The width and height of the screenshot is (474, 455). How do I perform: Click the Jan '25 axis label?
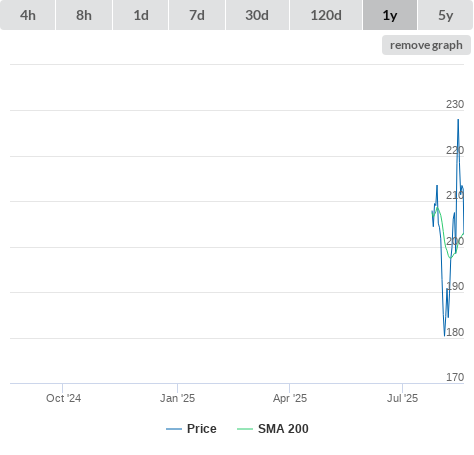pyautogui.click(x=177, y=398)
